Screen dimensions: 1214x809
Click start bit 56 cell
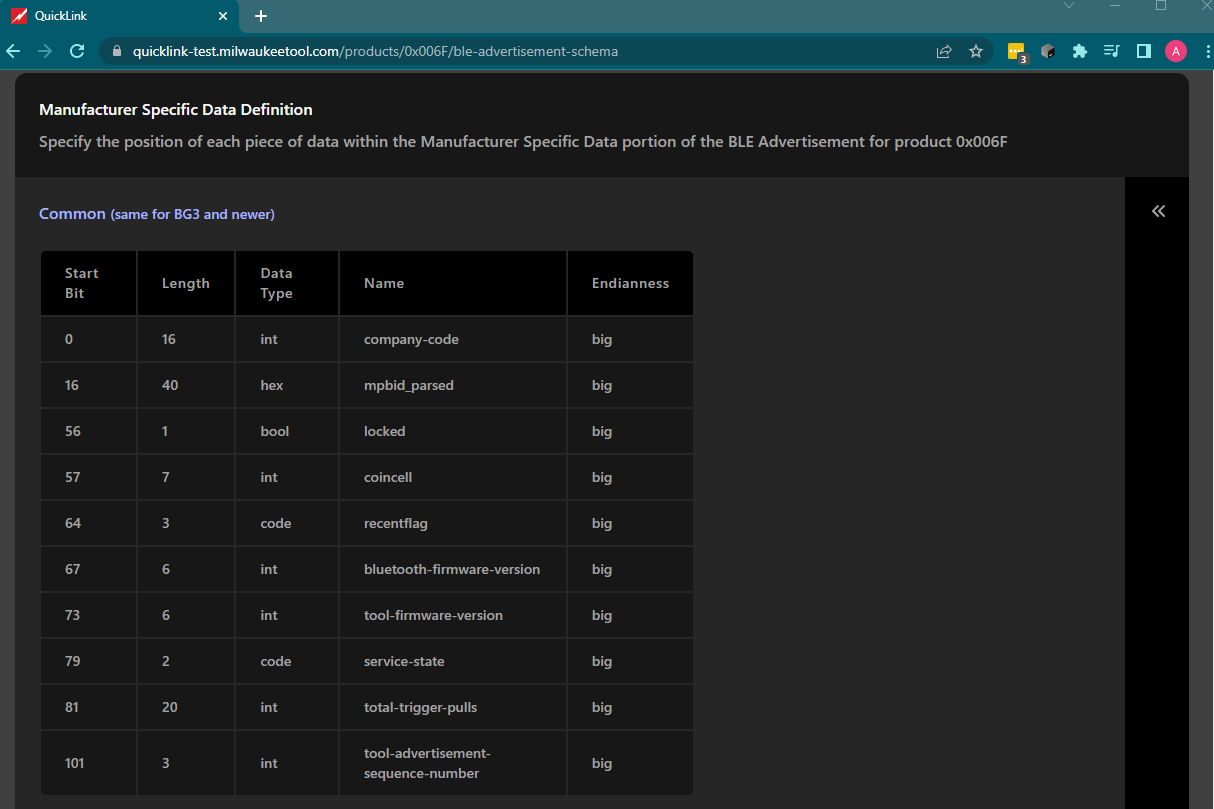click(88, 431)
